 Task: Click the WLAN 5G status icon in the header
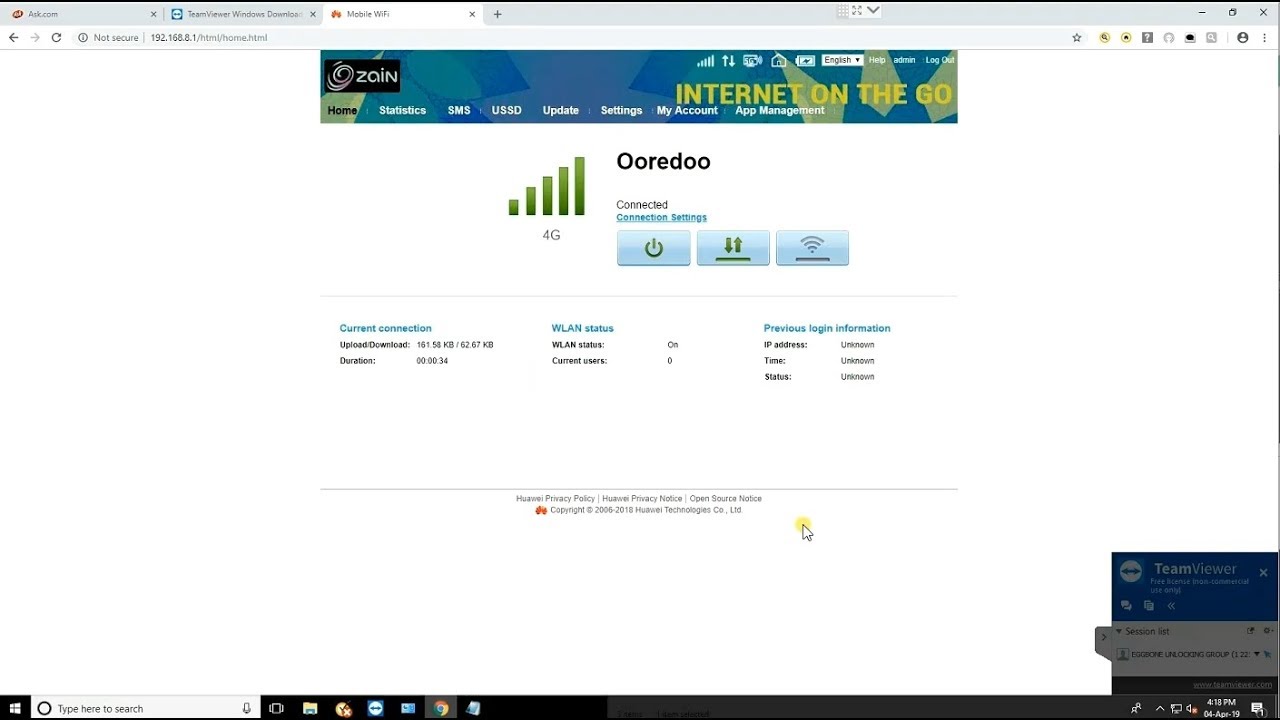(x=753, y=61)
